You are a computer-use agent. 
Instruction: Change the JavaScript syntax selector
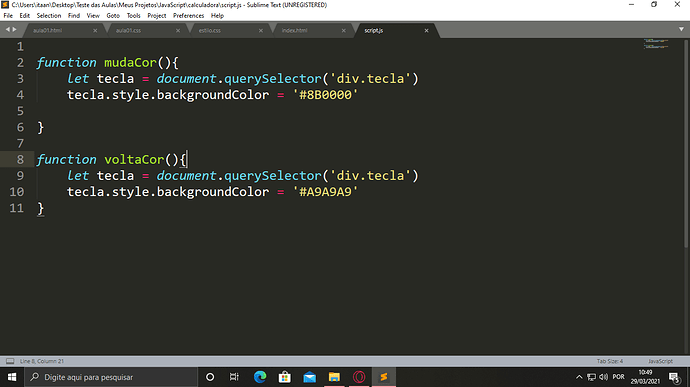click(x=660, y=361)
